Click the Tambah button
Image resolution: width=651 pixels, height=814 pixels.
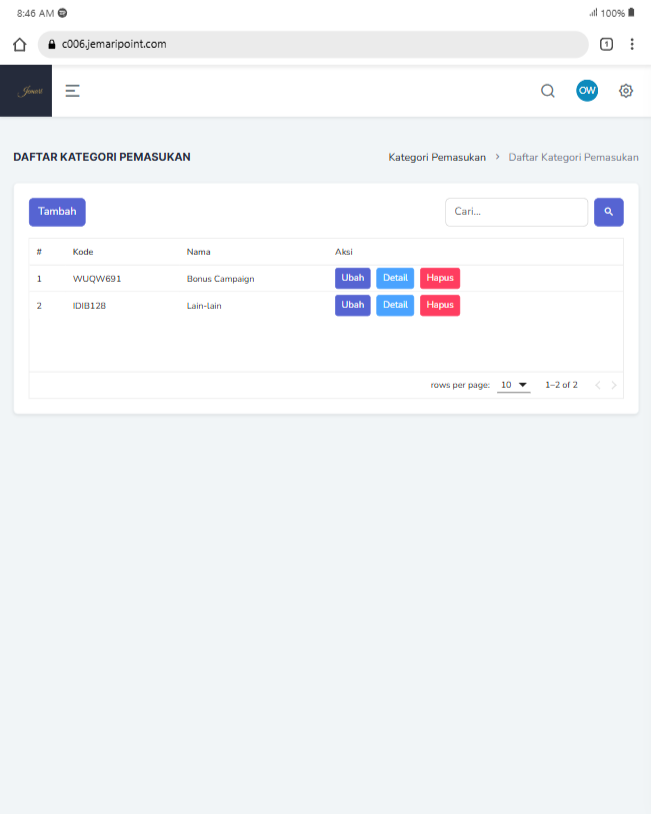pos(57,212)
